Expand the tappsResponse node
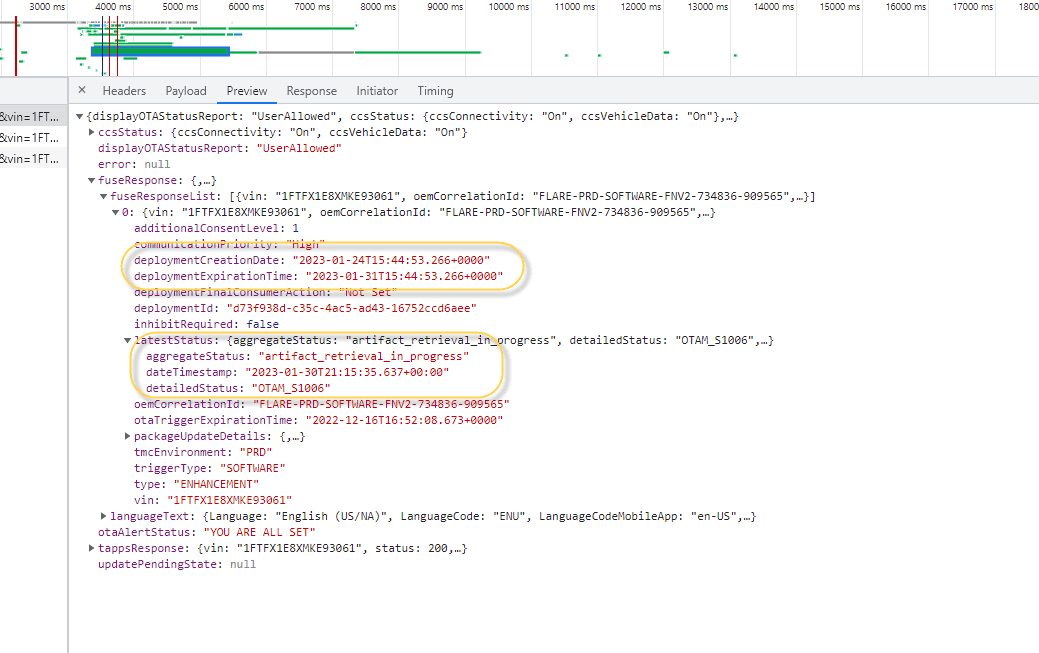 (91, 547)
